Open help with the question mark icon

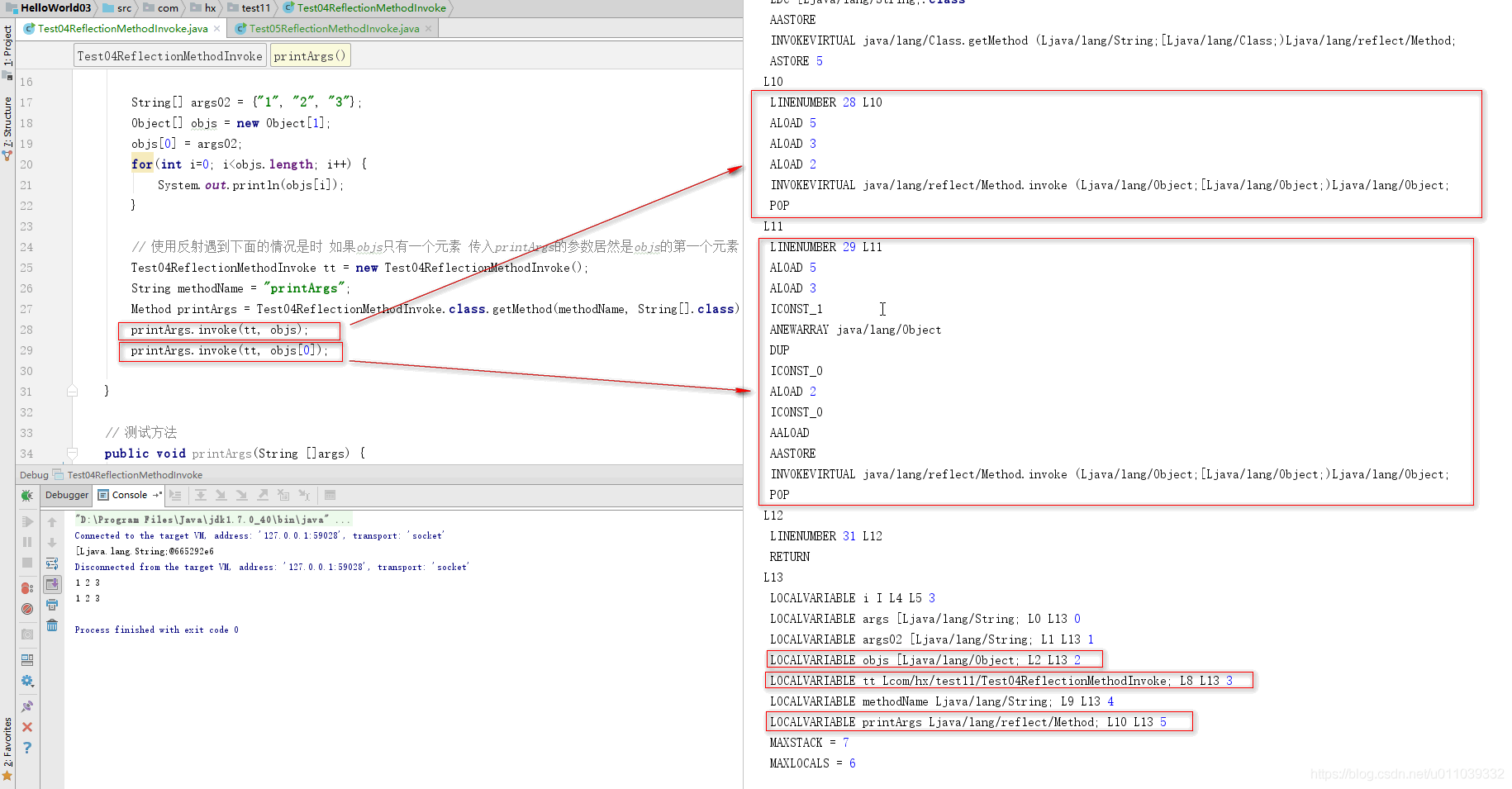(27, 748)
